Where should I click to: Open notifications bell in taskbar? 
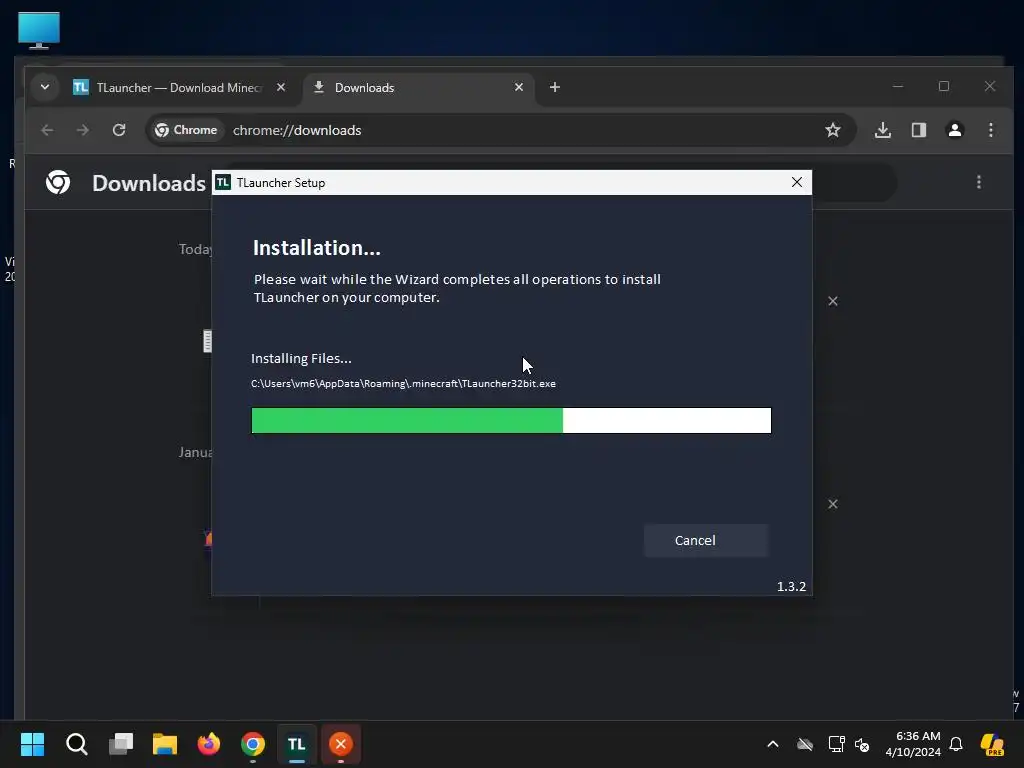pos(956,744)
